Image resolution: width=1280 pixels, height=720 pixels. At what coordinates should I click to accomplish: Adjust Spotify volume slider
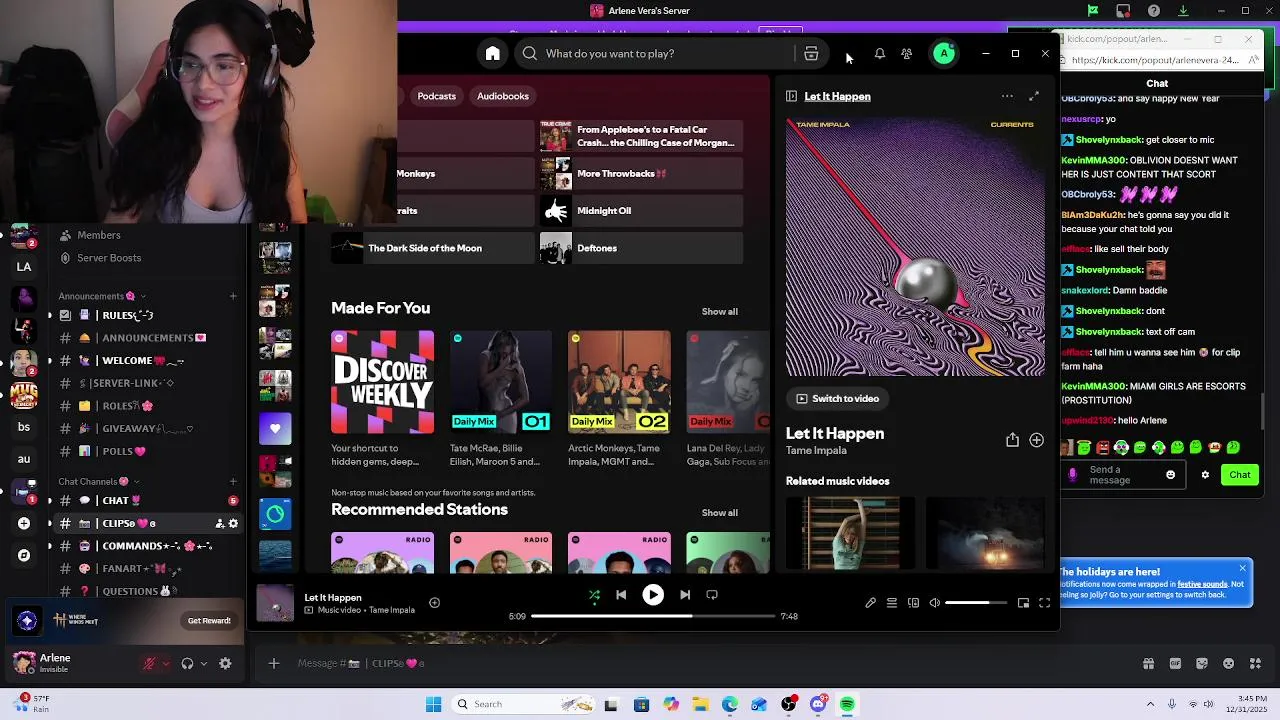[976, 603]
